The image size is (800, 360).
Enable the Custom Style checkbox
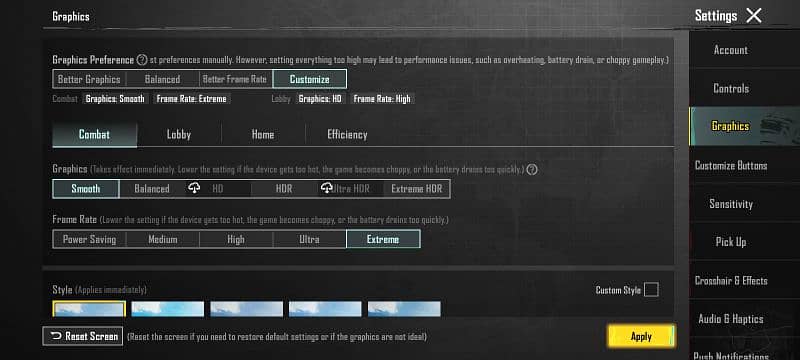(651, 290)
